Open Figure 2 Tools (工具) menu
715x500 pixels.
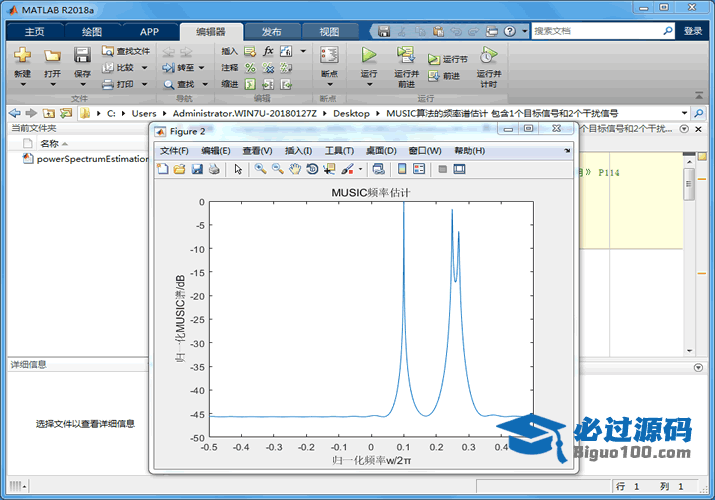pos(339,151)
